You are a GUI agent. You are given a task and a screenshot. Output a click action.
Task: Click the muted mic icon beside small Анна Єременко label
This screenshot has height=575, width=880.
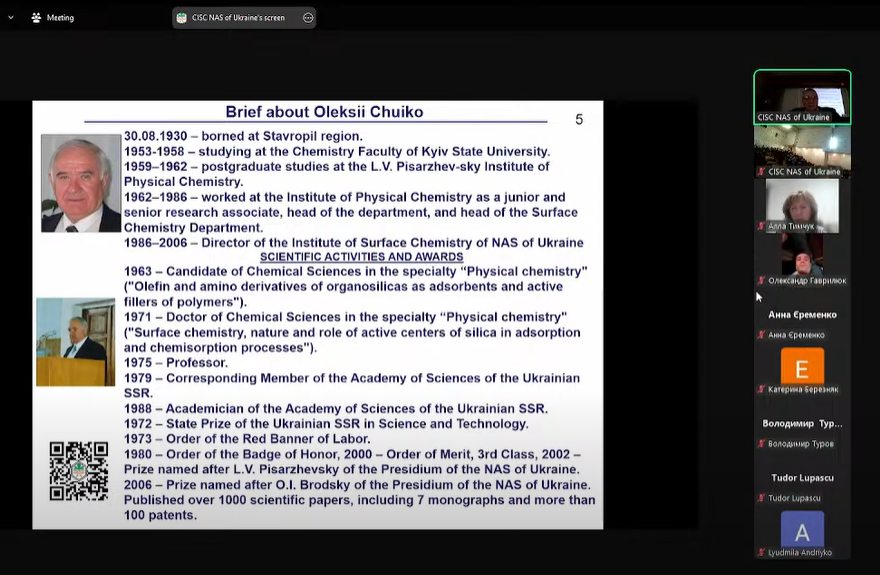pos(761,335)
